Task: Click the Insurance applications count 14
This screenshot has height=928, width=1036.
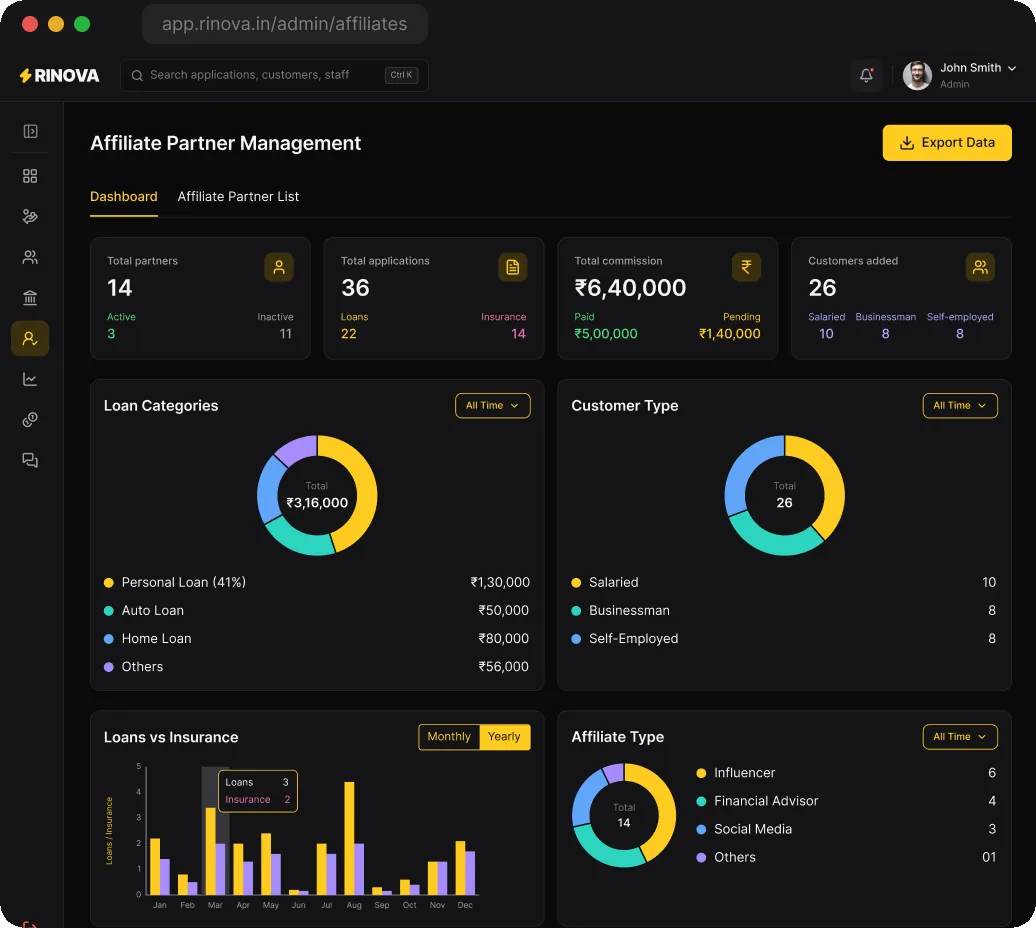Action: click(x=518, y=334)
